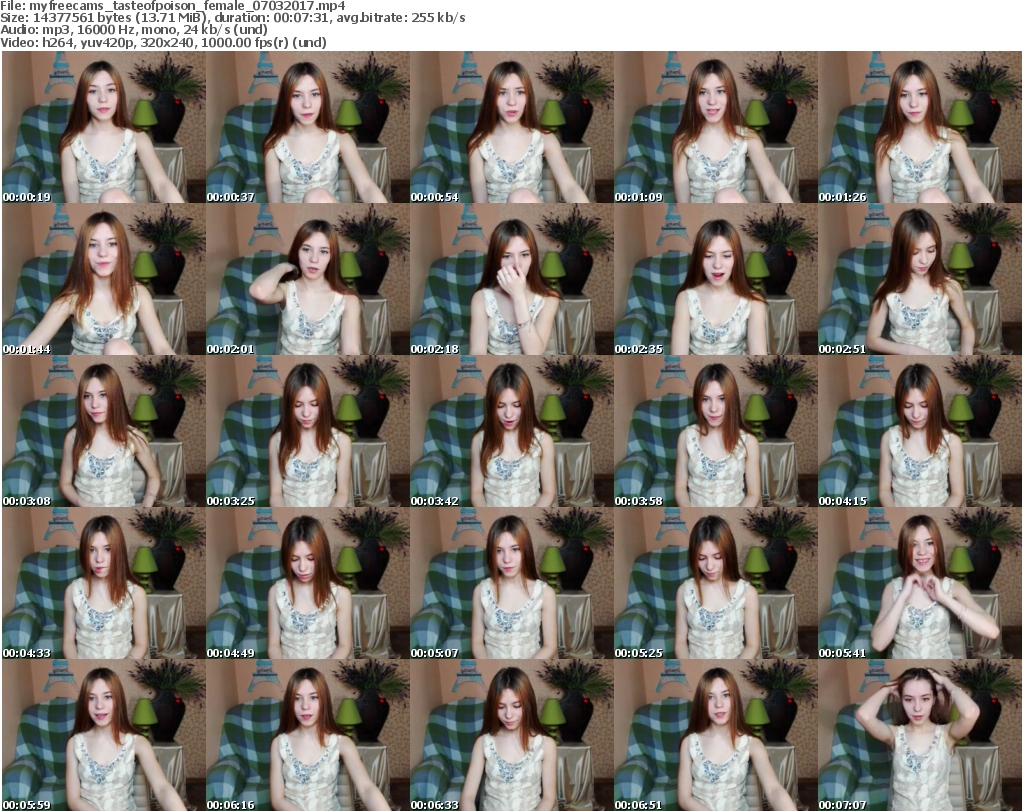The height and width of the screenshot is (811, 1024).
Task: Choose the frame stamped 00:01:09
Action: tap(716, 127)
